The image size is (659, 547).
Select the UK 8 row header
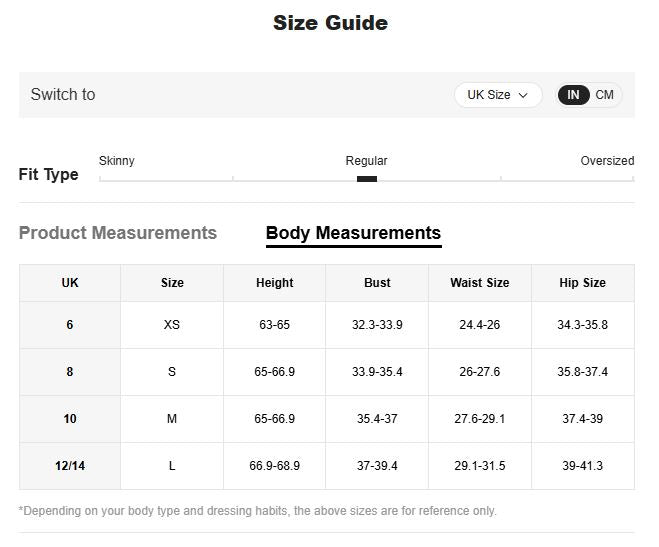tap(70, 372)
